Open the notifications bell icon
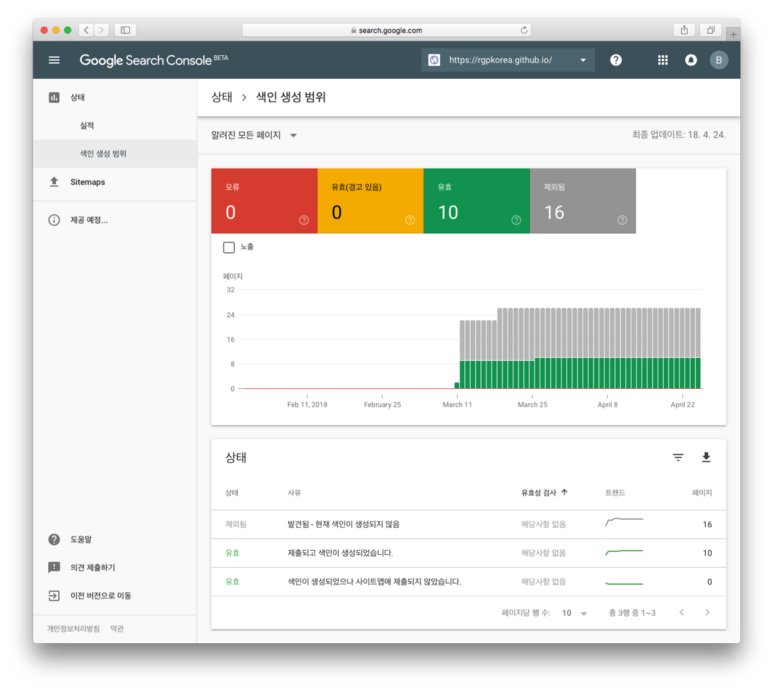The image size is (773, 690). click(691, 60)
